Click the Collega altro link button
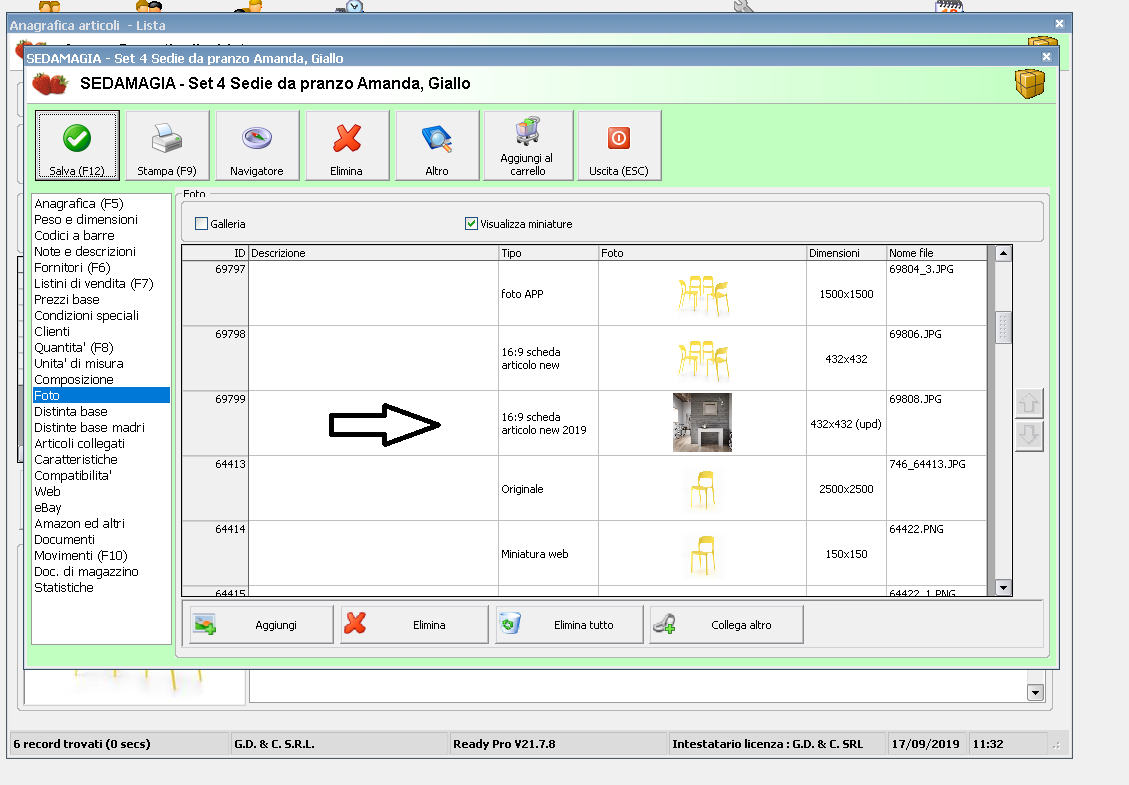This screenshot has height=785, width=1129. pos(727,624)
